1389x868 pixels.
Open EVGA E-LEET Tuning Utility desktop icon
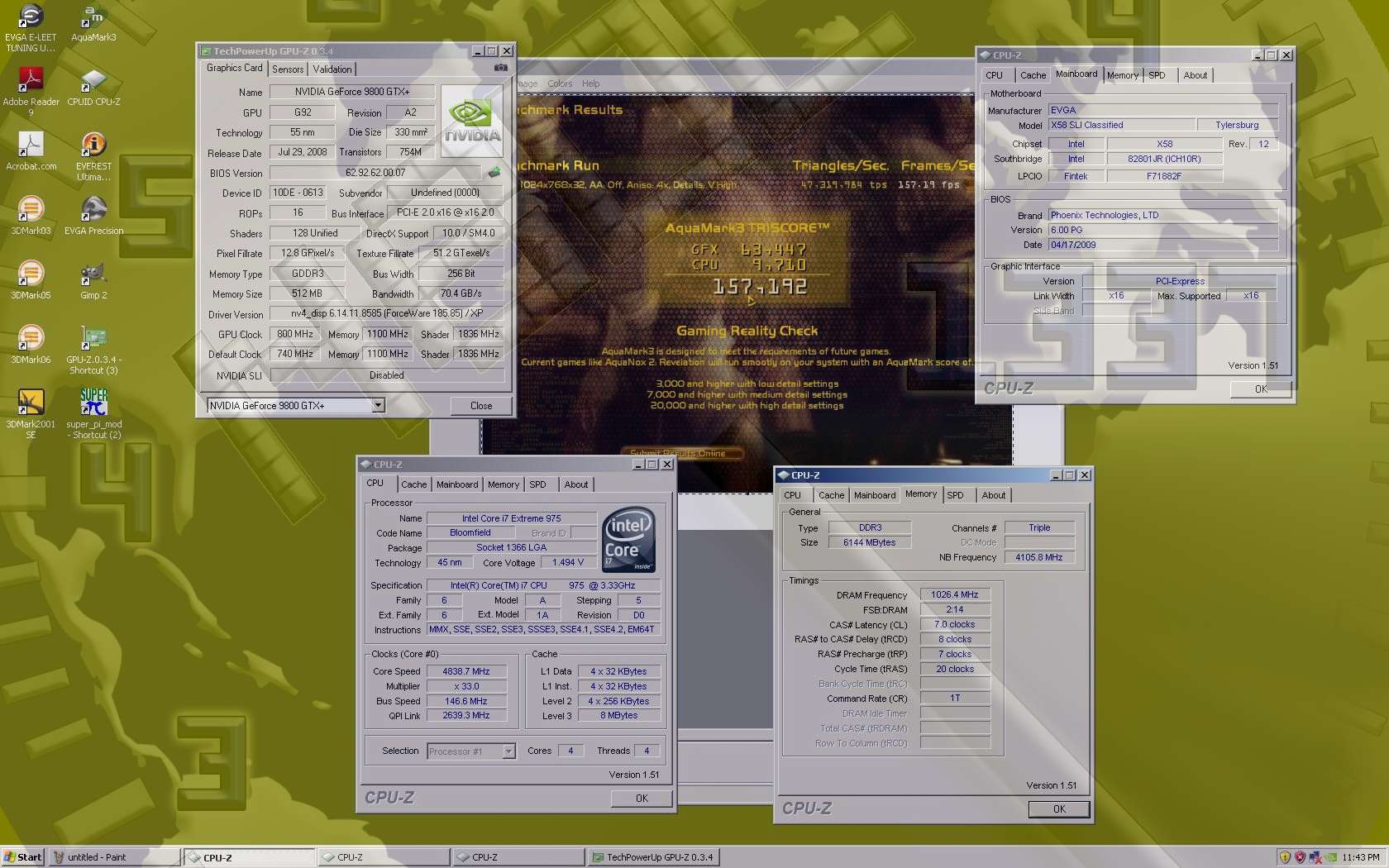pyautogui.click(x=31, y=28)
